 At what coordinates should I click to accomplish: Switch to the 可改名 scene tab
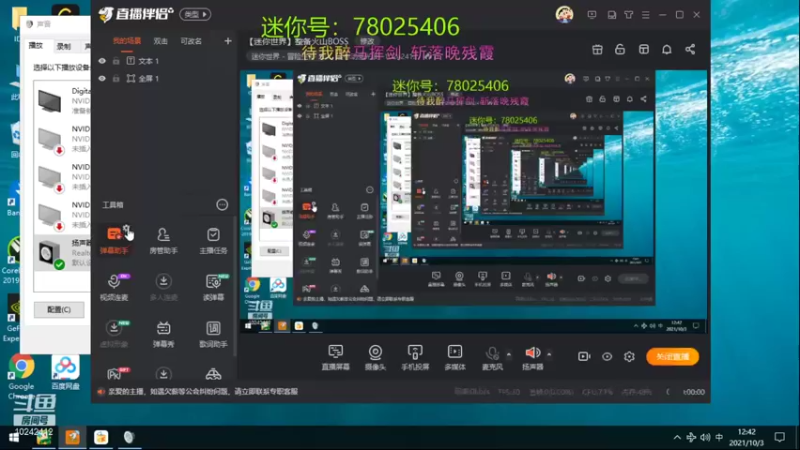(191, 41)
